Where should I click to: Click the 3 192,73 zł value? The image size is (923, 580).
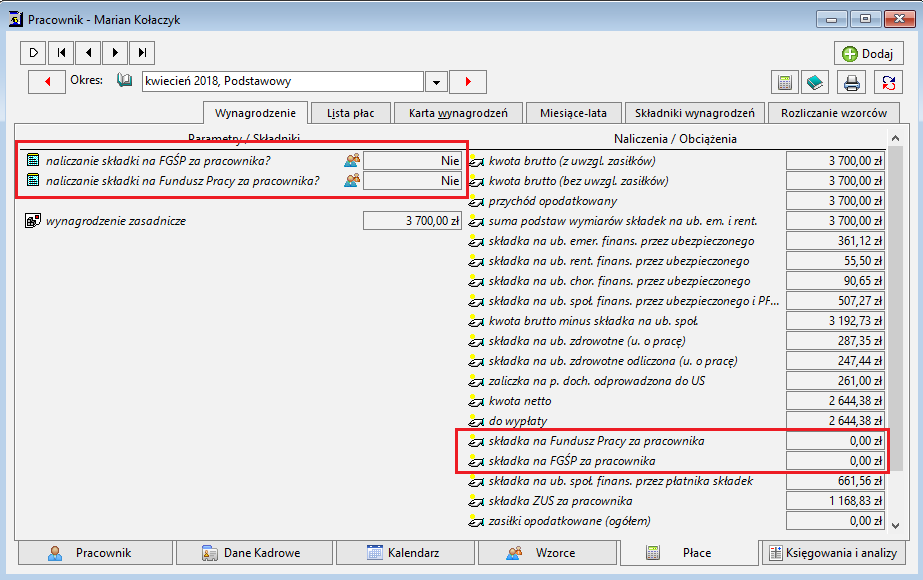[x=835, y=321]
